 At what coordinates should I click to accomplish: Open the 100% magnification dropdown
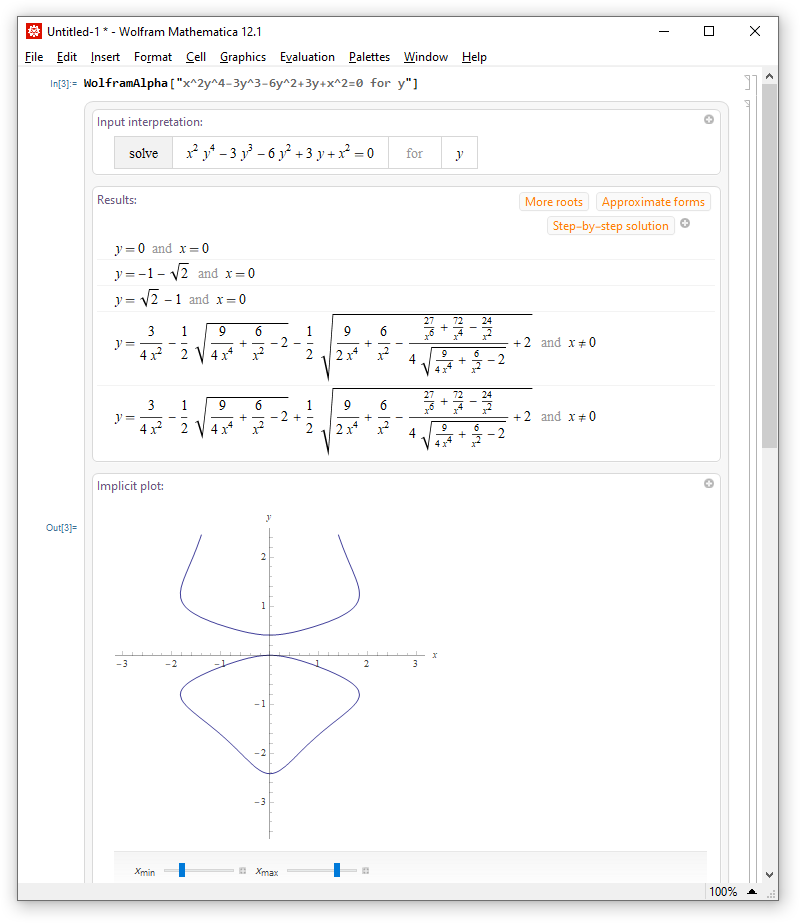click(723, 892)
